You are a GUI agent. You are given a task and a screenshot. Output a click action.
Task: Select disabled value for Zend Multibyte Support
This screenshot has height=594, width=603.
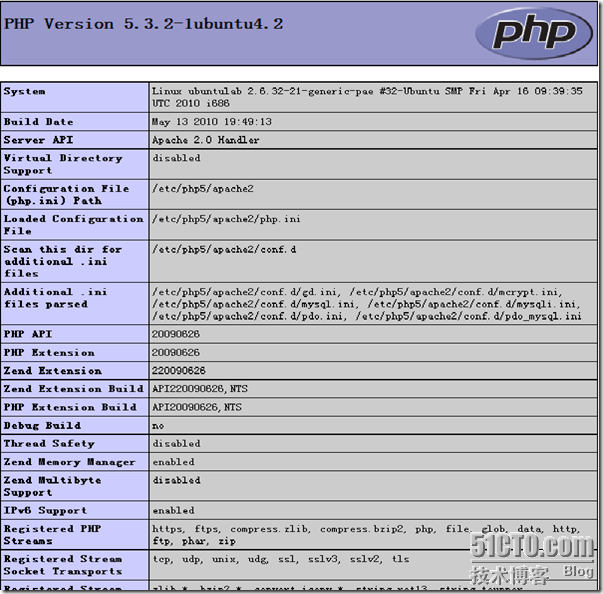(x=176, y=480)
